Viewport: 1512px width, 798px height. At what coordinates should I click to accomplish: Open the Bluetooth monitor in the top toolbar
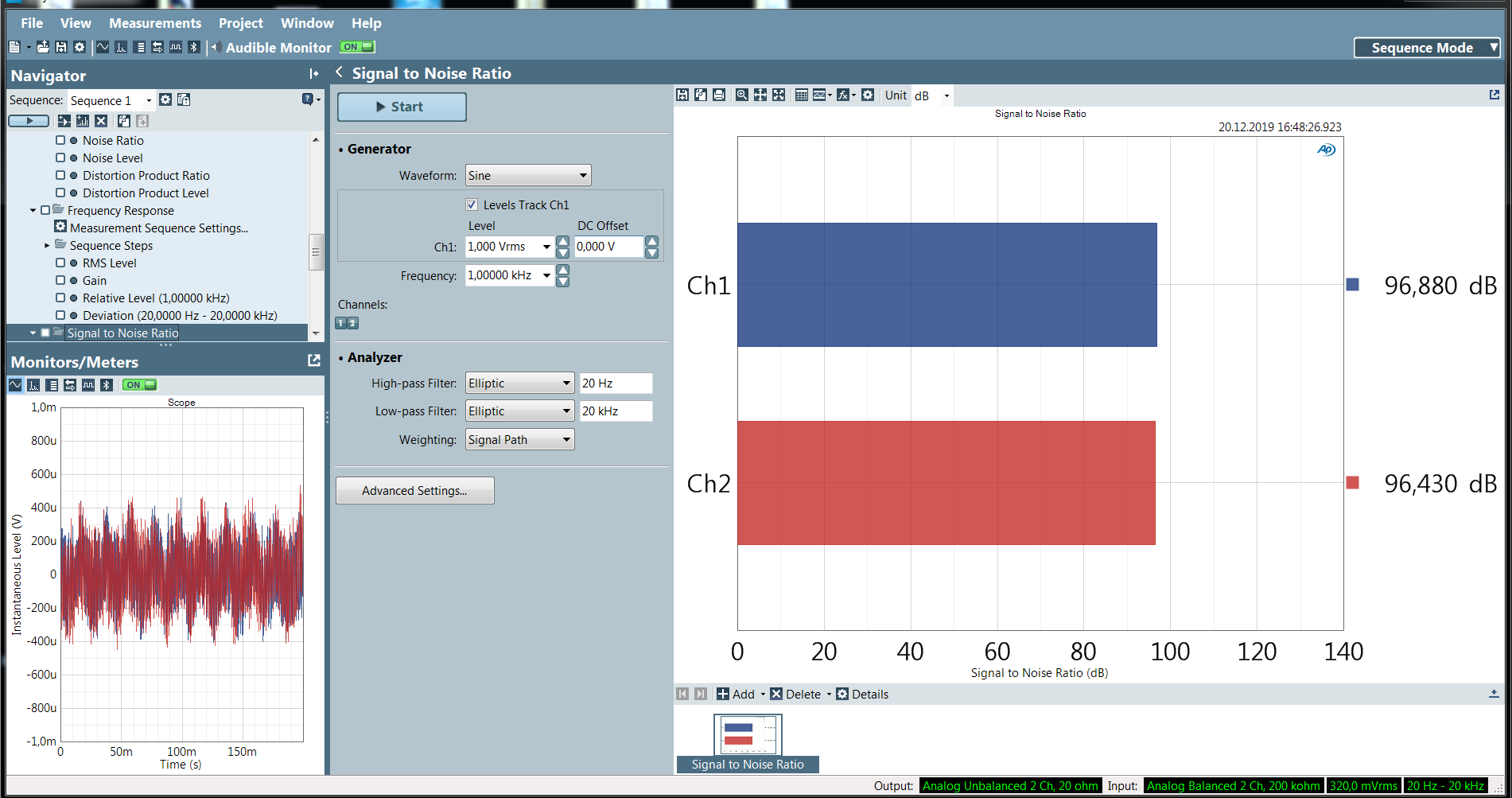[193, 48]
